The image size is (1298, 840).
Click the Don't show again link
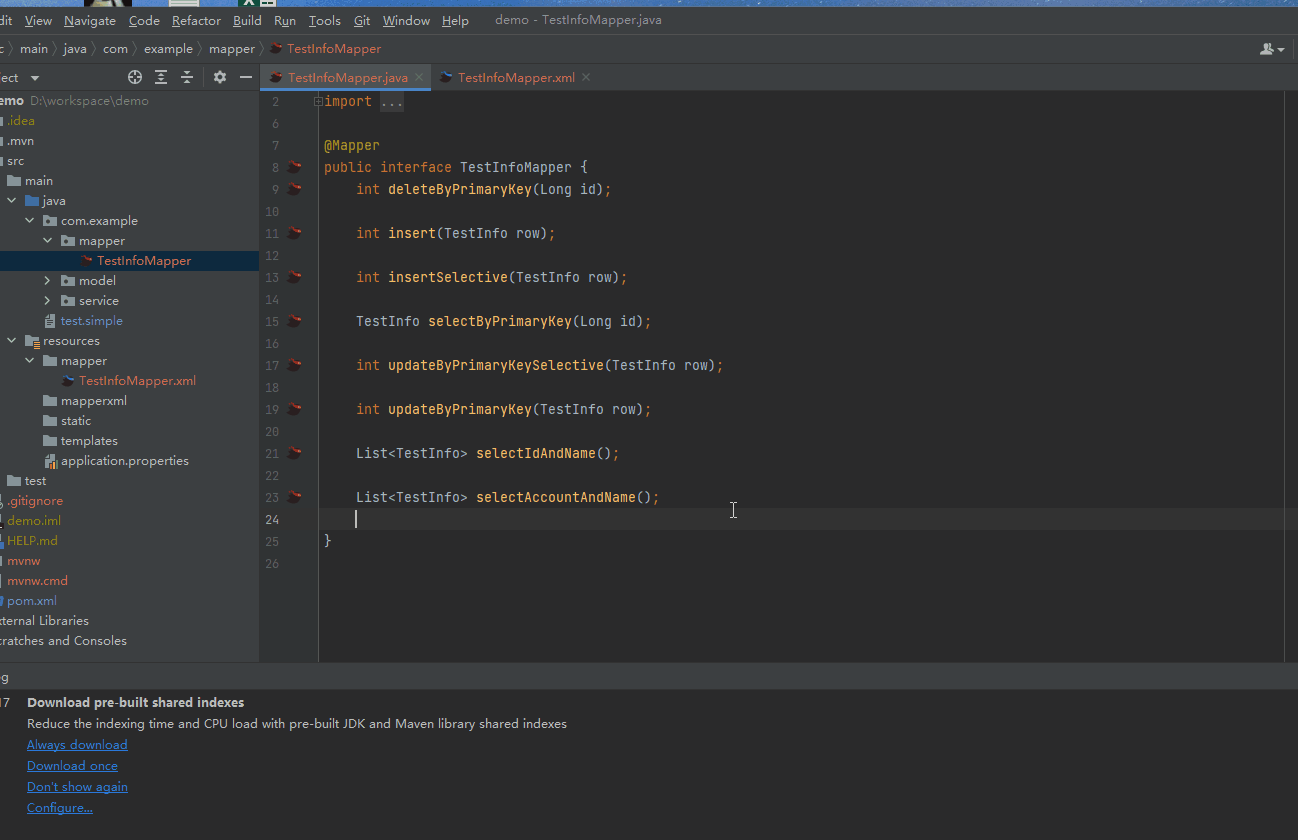point(77,786)
